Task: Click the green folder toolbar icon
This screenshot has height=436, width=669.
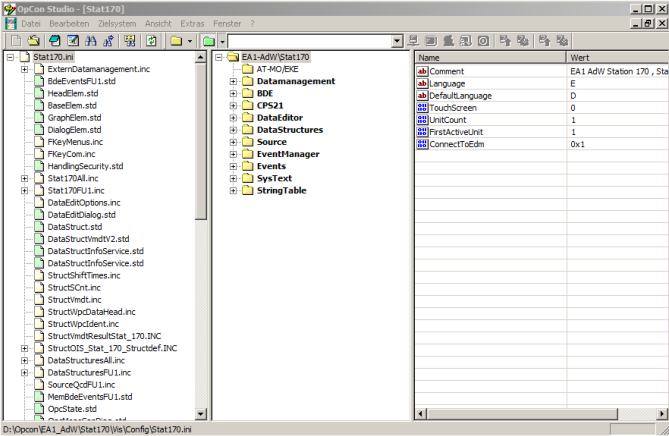Action: [208, 41]
